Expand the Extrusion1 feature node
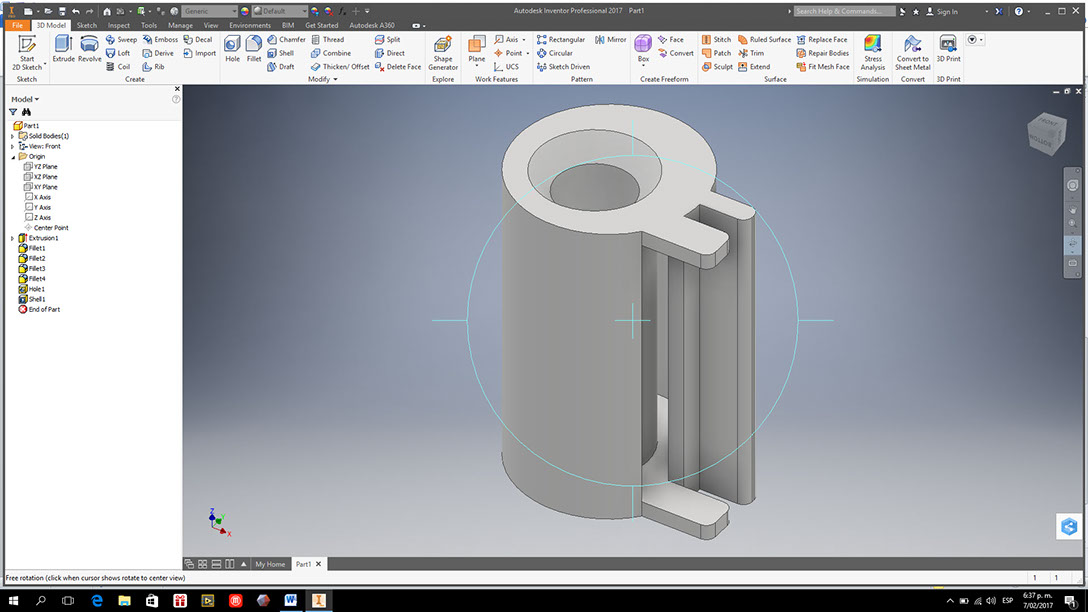The image size is (1088, 612). click(x=12, y=238)
